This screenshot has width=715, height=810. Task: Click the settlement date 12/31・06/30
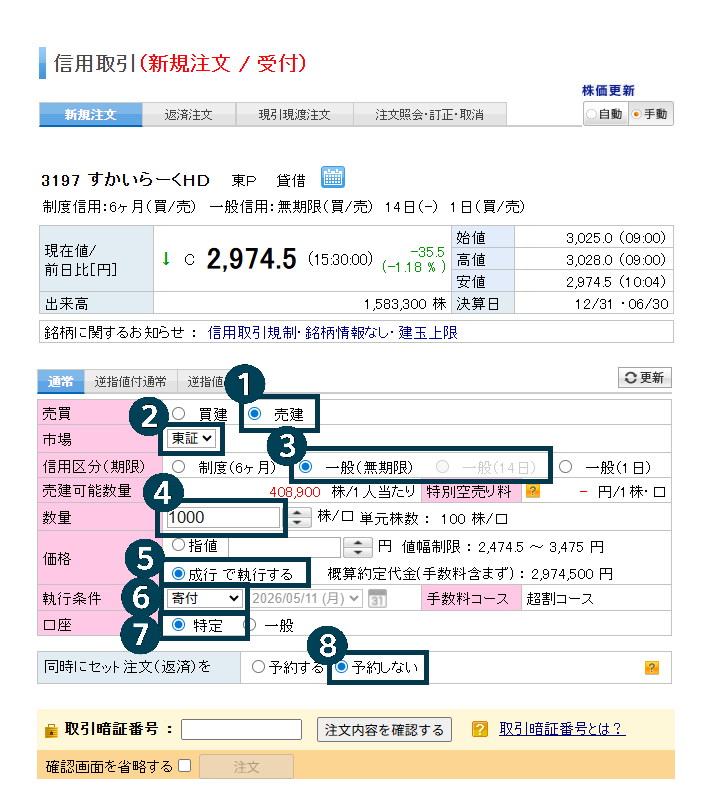tap(621, 304)
